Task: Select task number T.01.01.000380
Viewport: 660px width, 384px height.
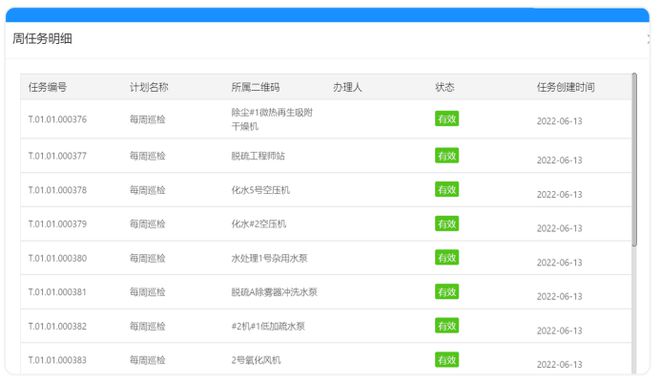Action: 58,258
